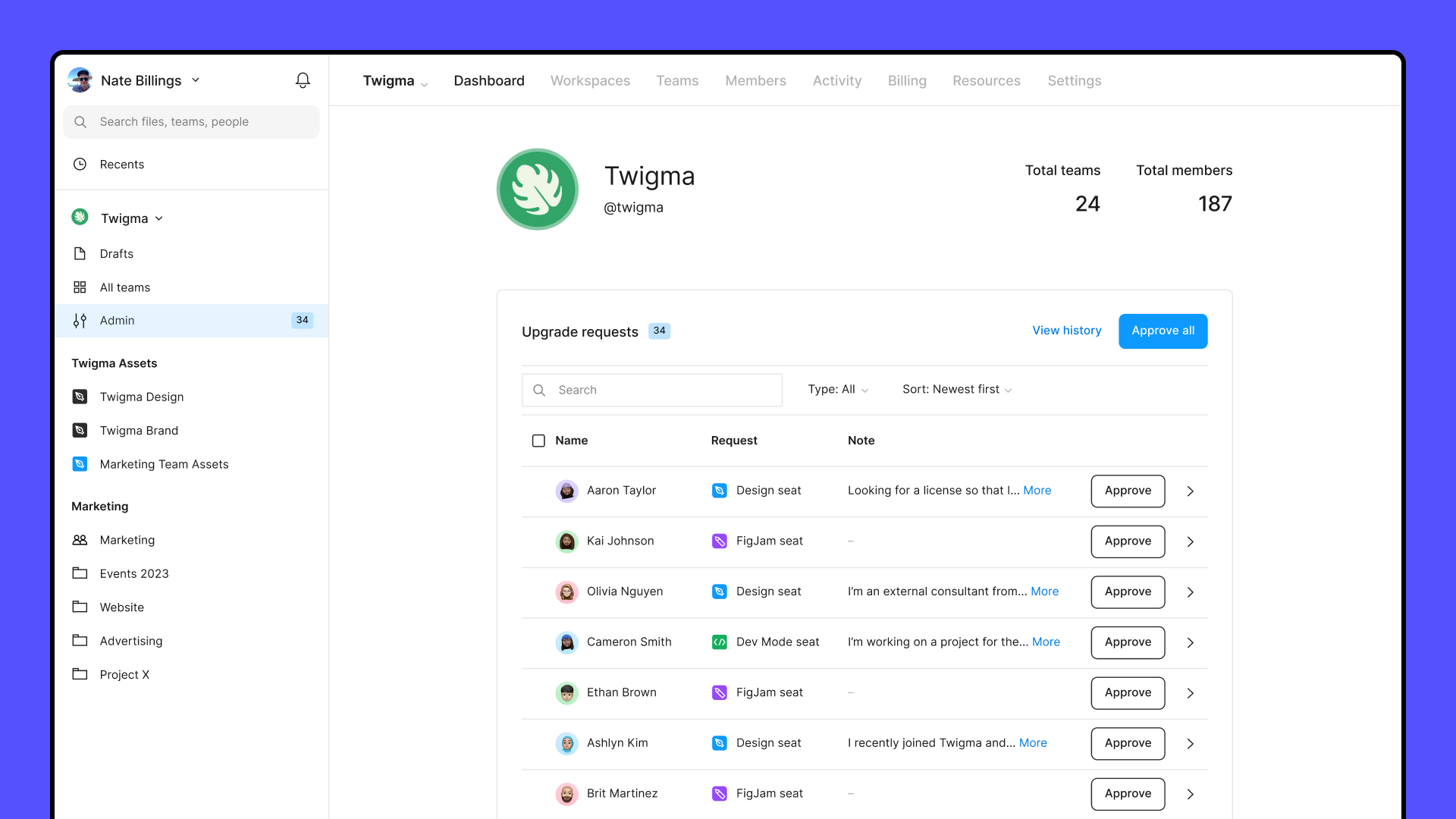Click the Drafts document icon
The height and width of the screenshot is (819, 1456).
tap(80, 253)
